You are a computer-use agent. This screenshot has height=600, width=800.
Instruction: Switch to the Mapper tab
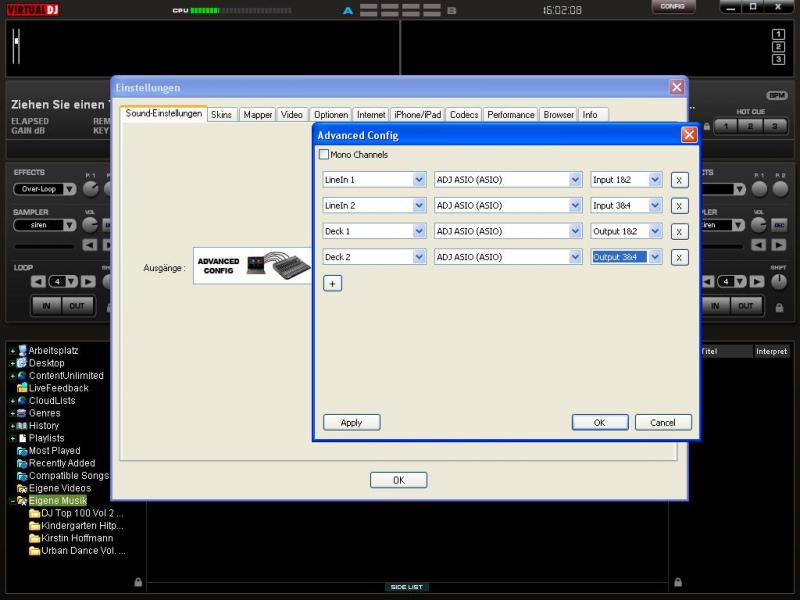(258, 115)
